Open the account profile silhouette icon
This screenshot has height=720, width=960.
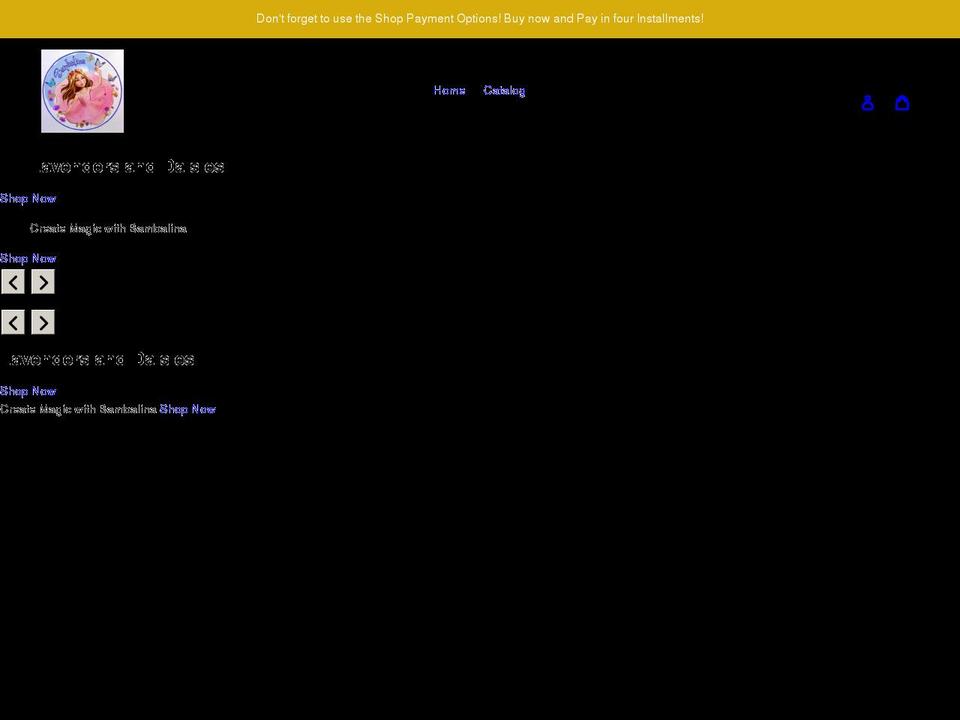point(867,102)
